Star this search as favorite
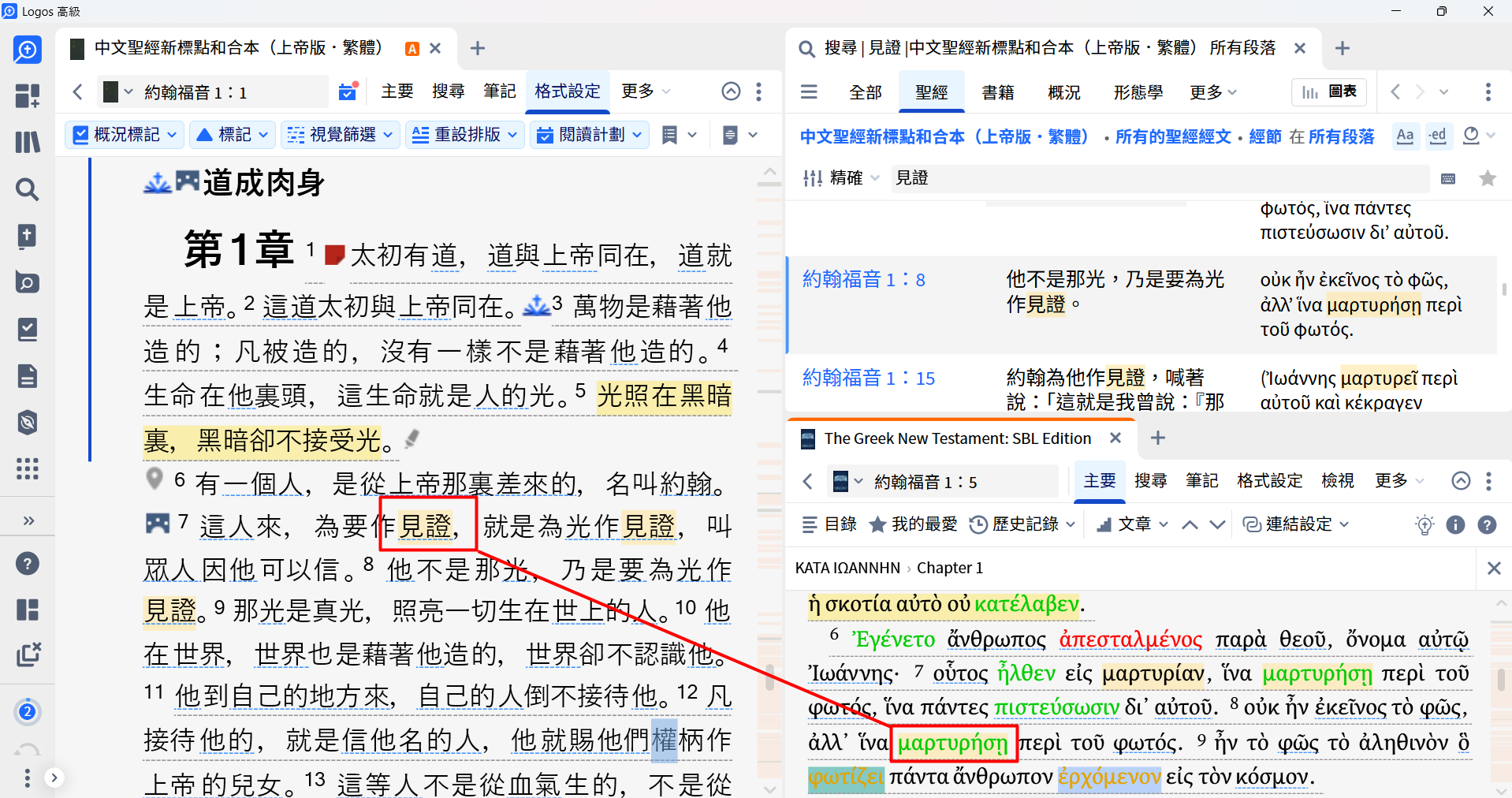This screenshot has width=1512, height=798. (1488, 178)
